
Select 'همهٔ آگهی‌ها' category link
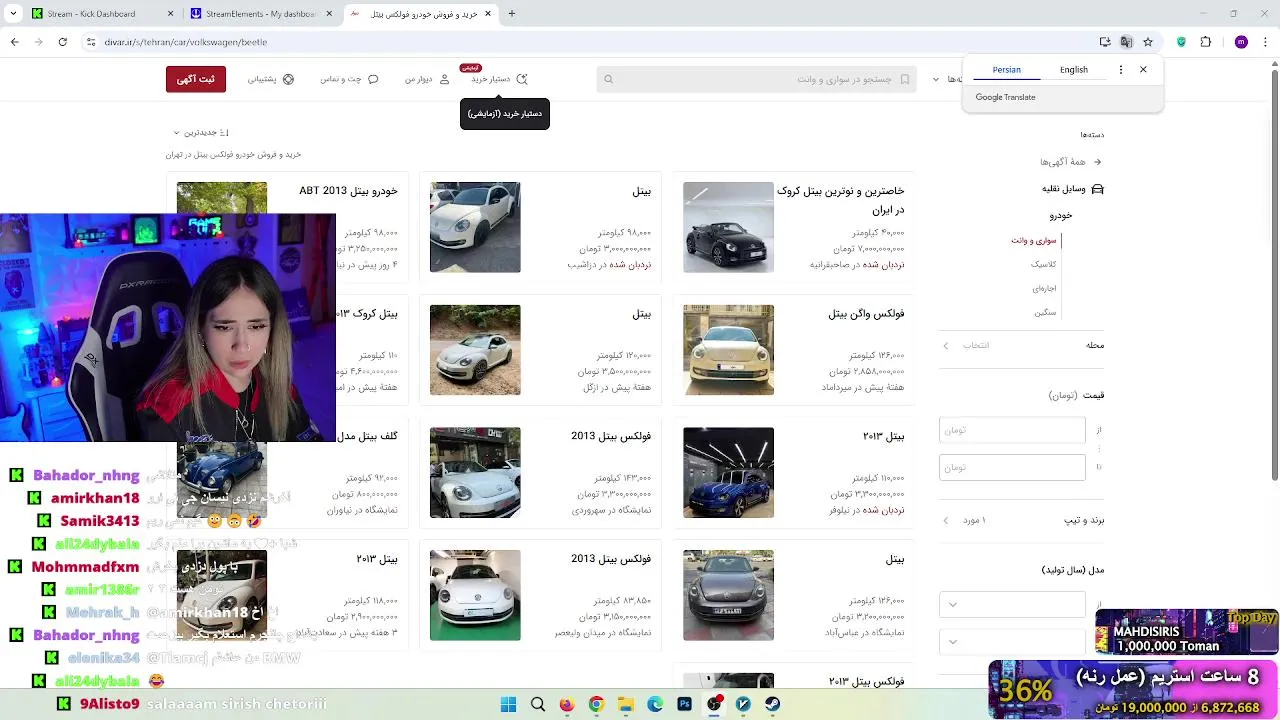(x=1062, y=162)
